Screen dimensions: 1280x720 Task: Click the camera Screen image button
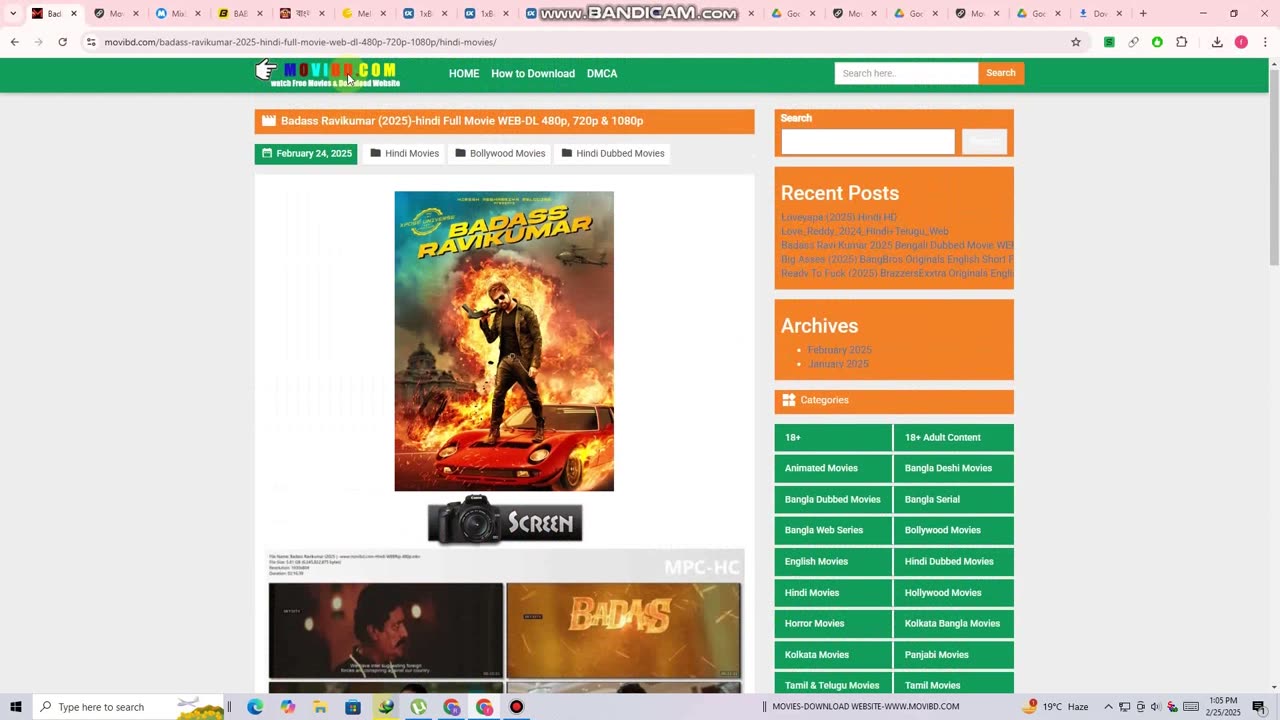point(505,520)
